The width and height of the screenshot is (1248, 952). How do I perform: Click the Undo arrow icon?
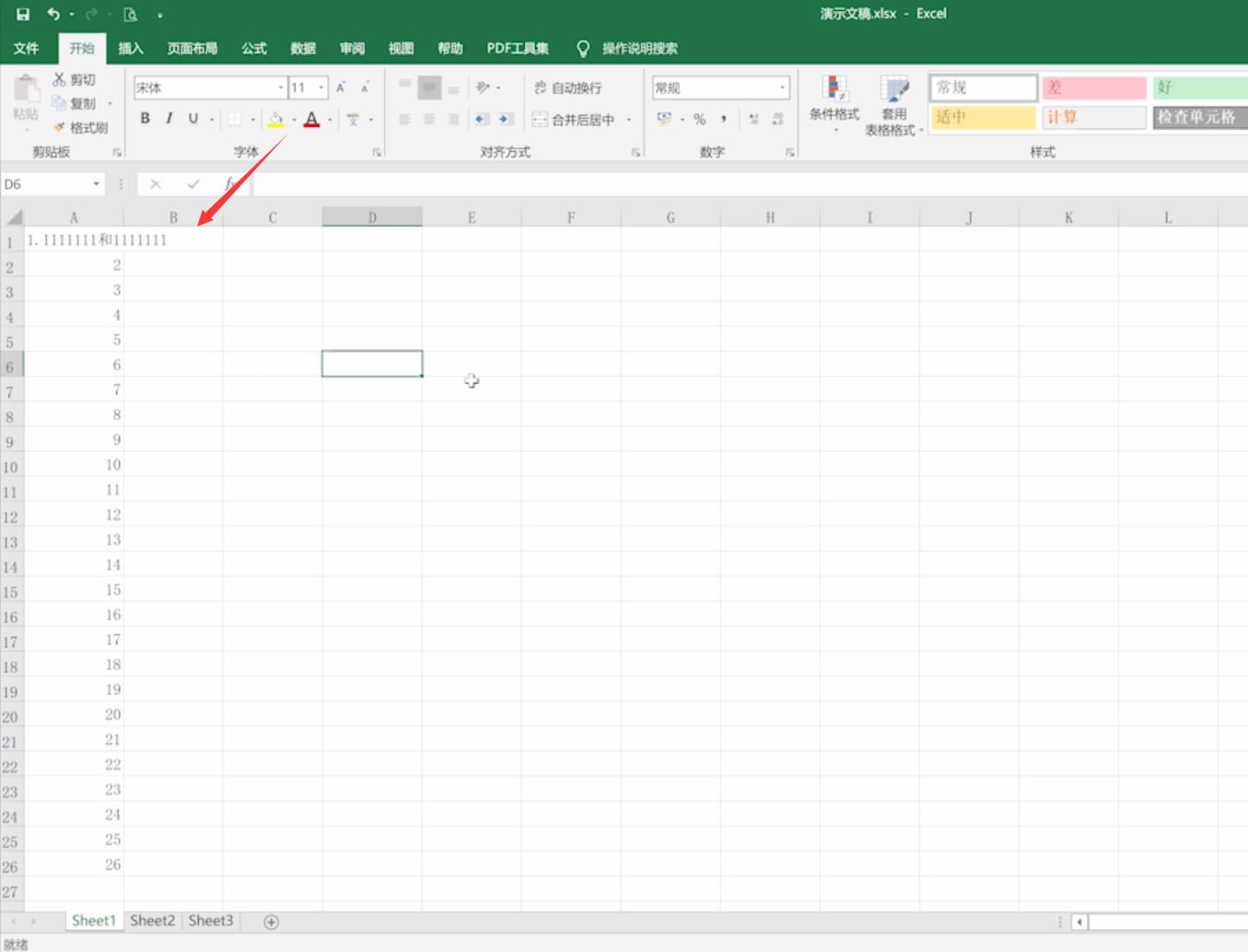(x=53, y=14)
